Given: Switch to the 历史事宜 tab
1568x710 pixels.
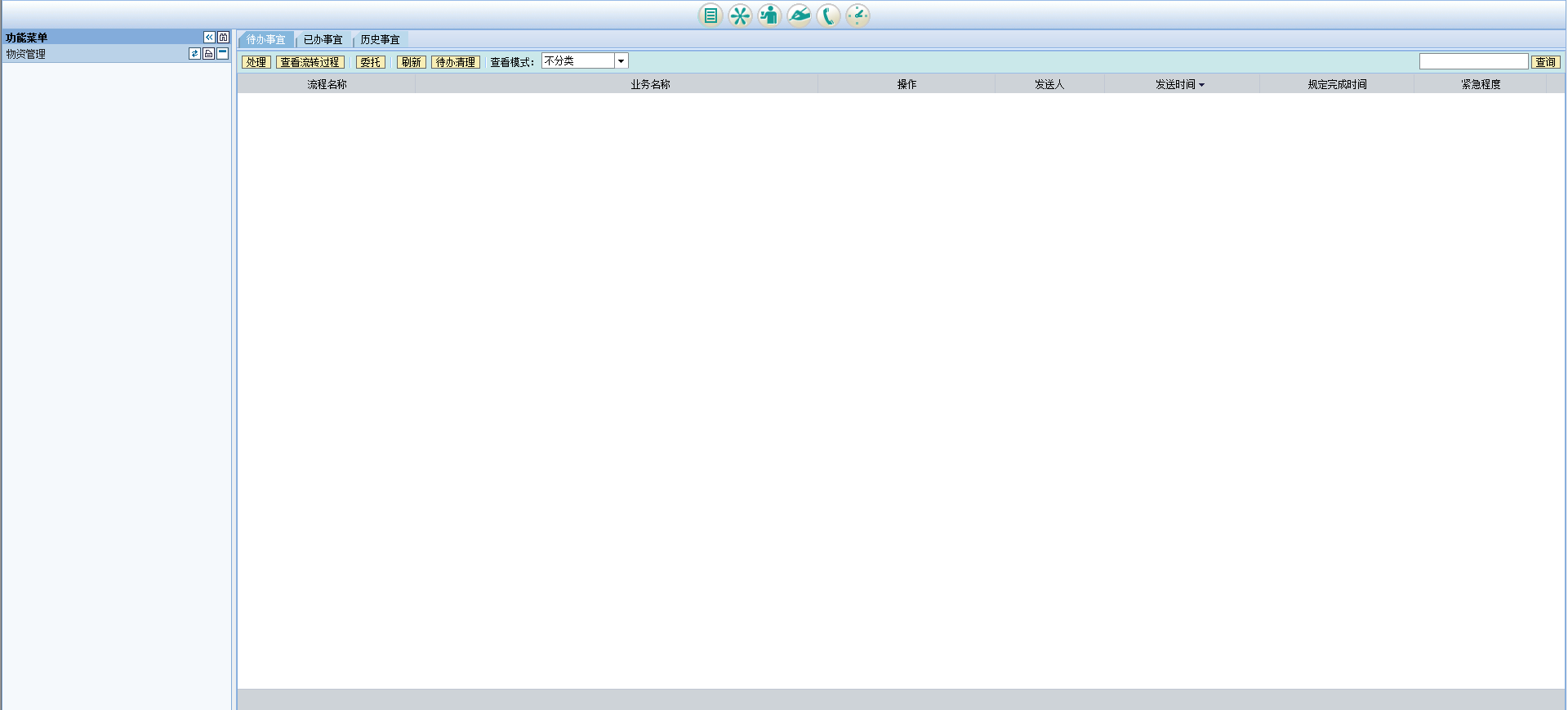Looking at the screenshot, I should (x=381, y=40).
